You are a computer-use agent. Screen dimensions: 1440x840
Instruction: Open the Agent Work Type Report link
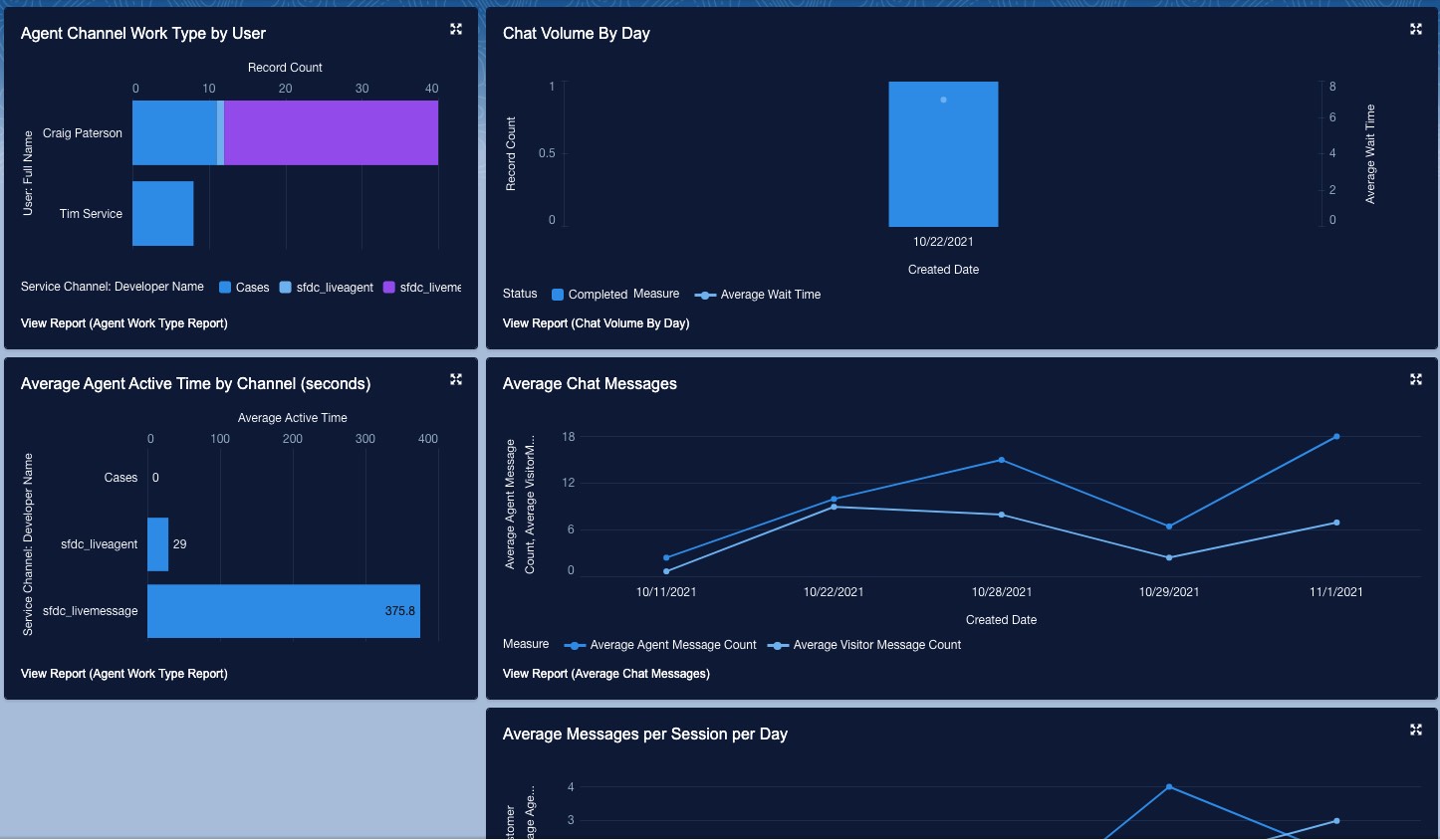123,322
